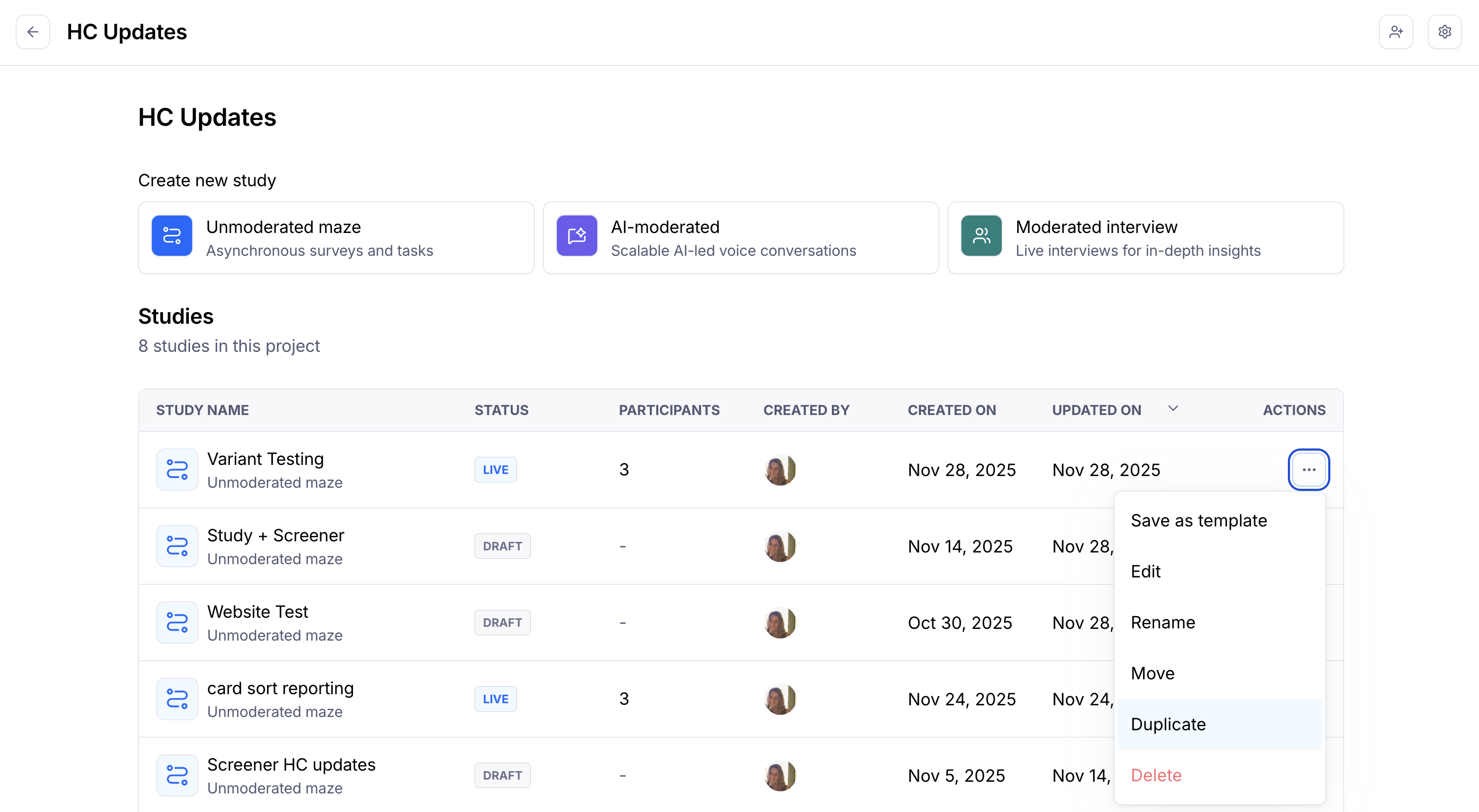Open project settings gear icon

click(1444, 31)
